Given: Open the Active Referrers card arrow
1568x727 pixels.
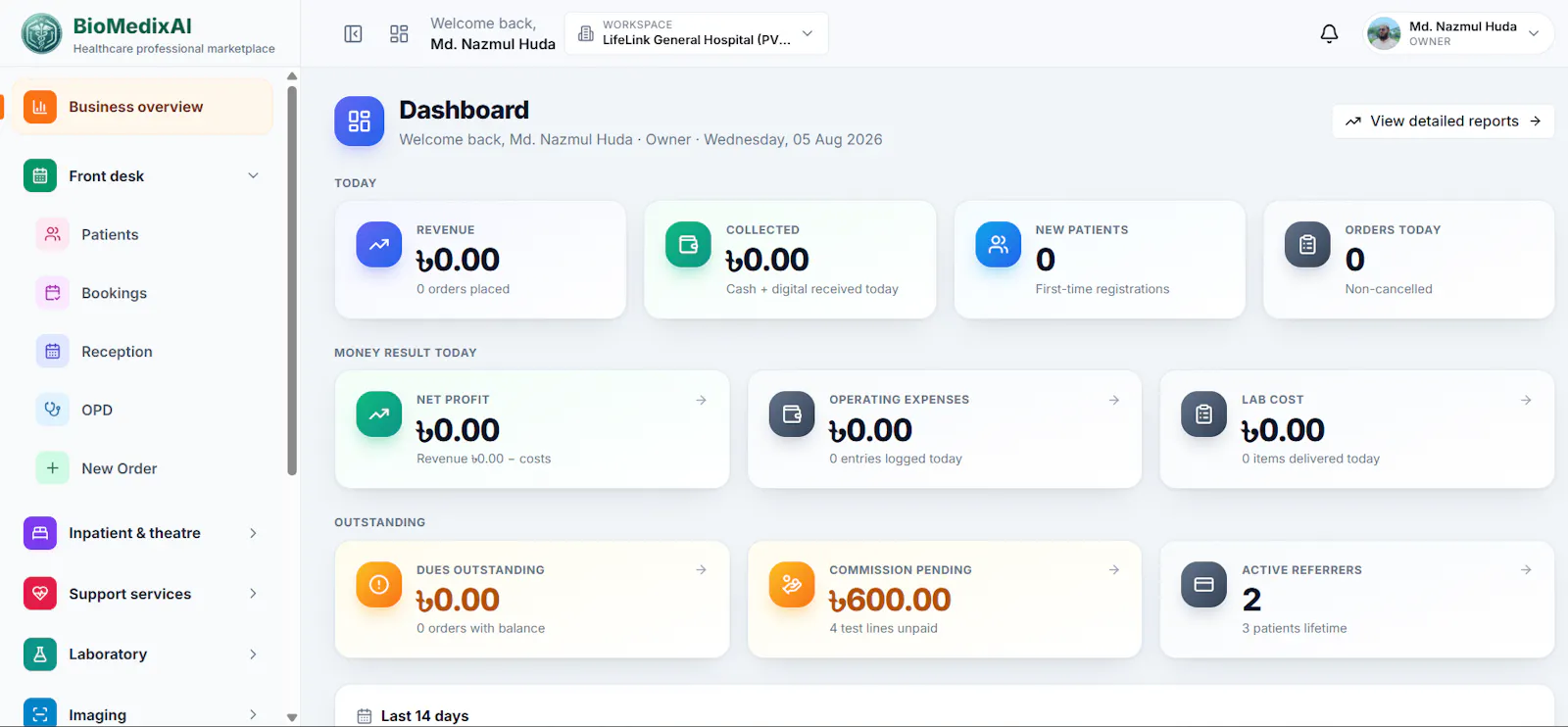Looking at the screenshot, I should tap(1526, 569).
